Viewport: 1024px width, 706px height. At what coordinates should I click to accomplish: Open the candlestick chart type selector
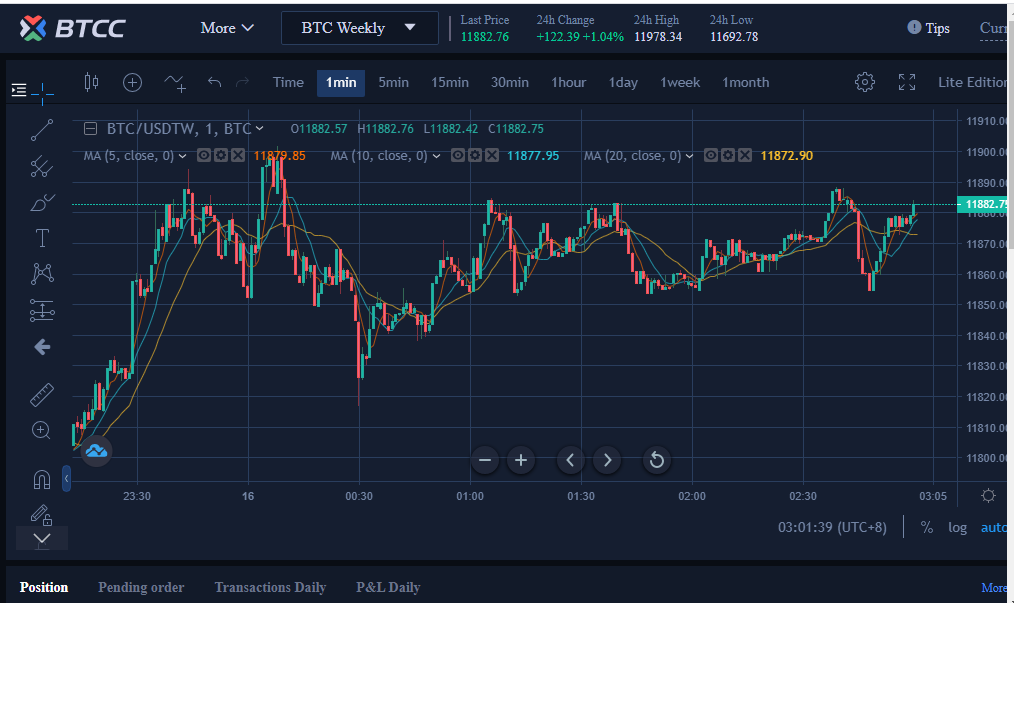pyautogui.click(x=91, y=82)
